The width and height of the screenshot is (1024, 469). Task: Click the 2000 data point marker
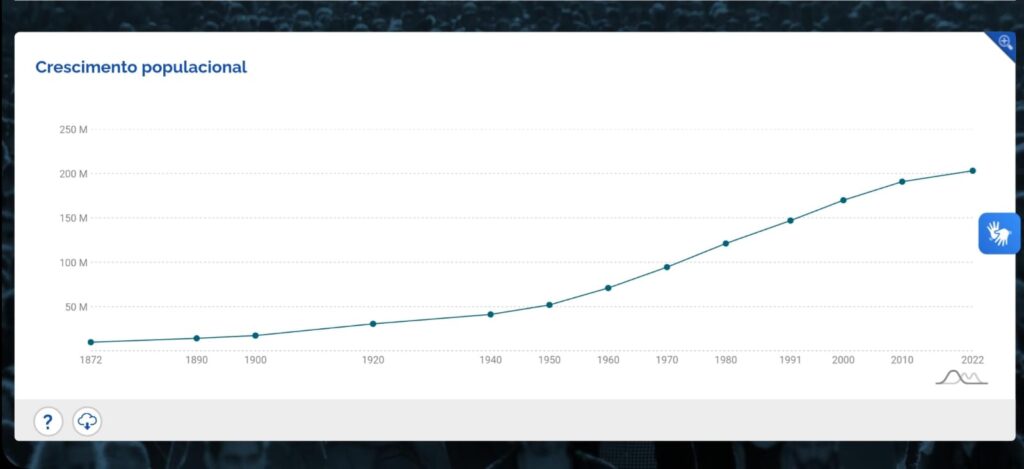[843, 200]
